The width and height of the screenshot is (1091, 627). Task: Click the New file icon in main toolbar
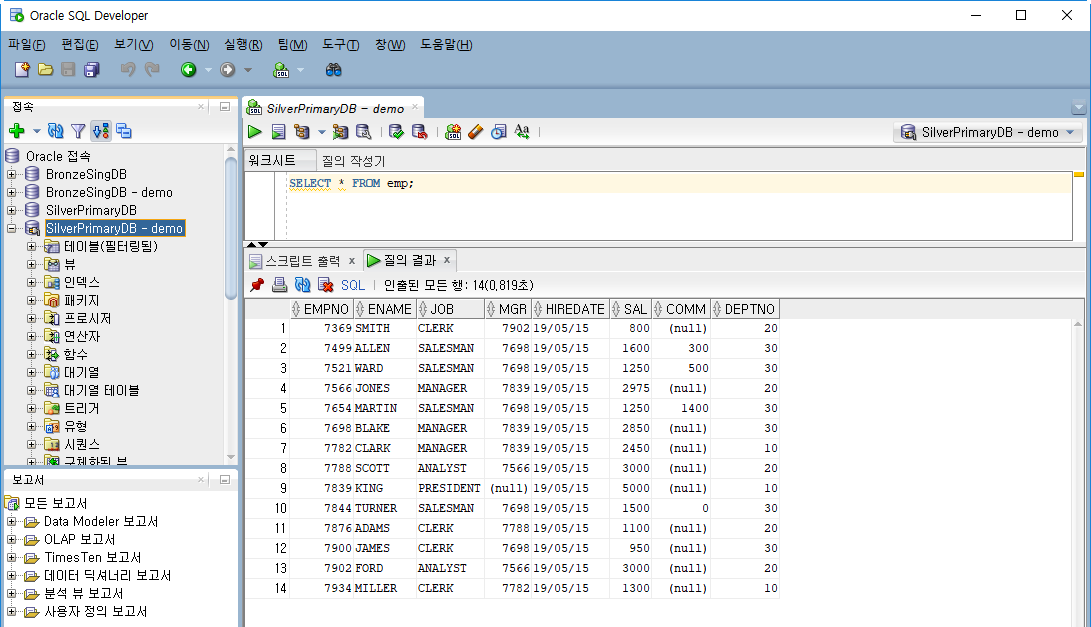click(22, 70)
